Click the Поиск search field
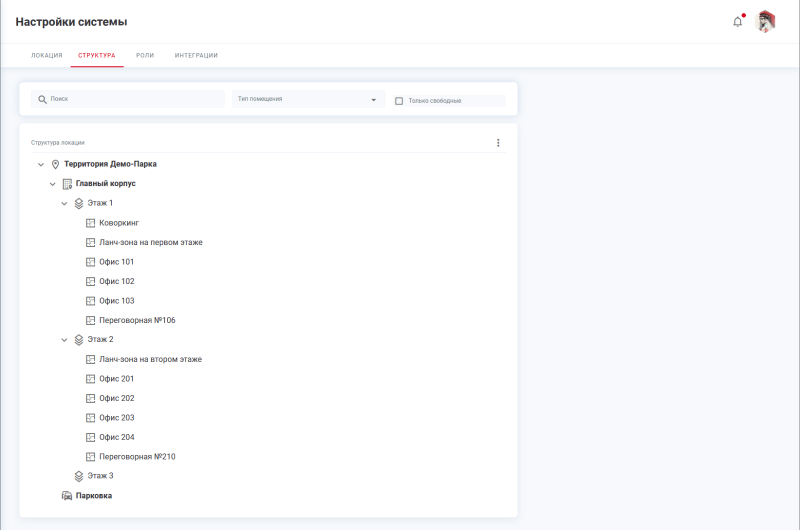Image resolution: width=800 pixels, height=530 pixels. pyautogui.click(x=135, y=100)
